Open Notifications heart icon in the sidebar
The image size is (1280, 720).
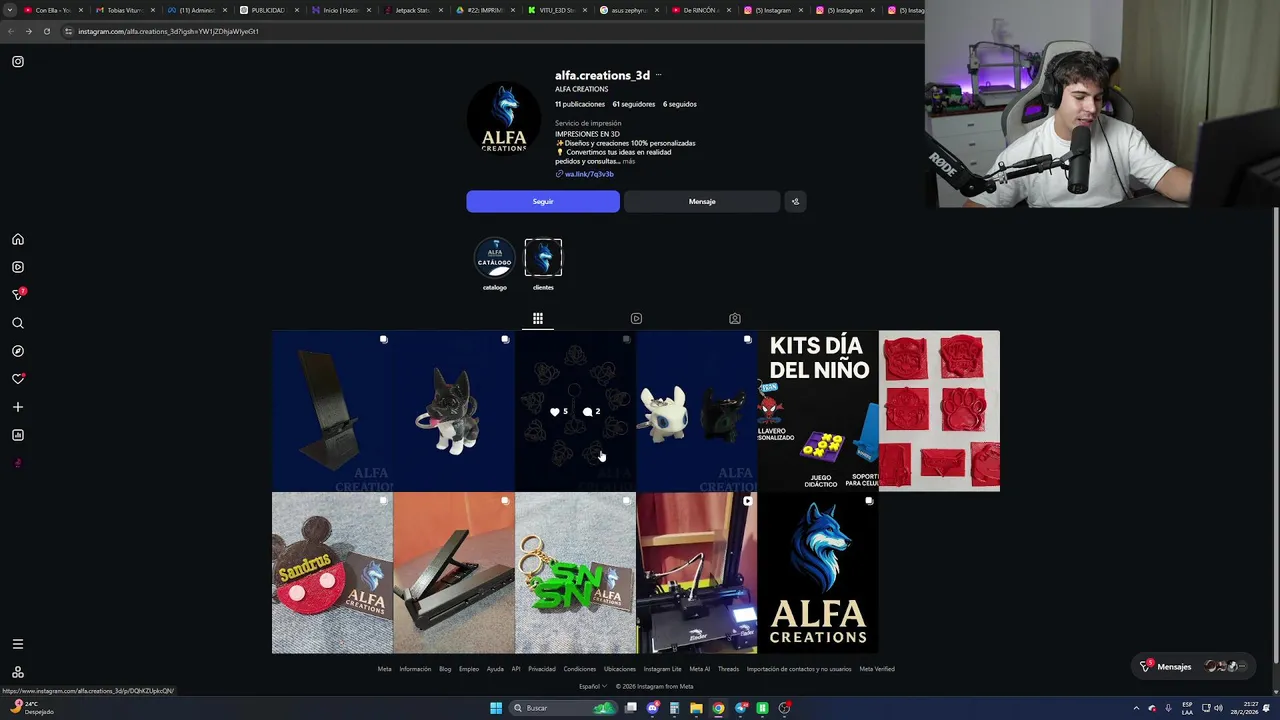[x=18, y=379]
